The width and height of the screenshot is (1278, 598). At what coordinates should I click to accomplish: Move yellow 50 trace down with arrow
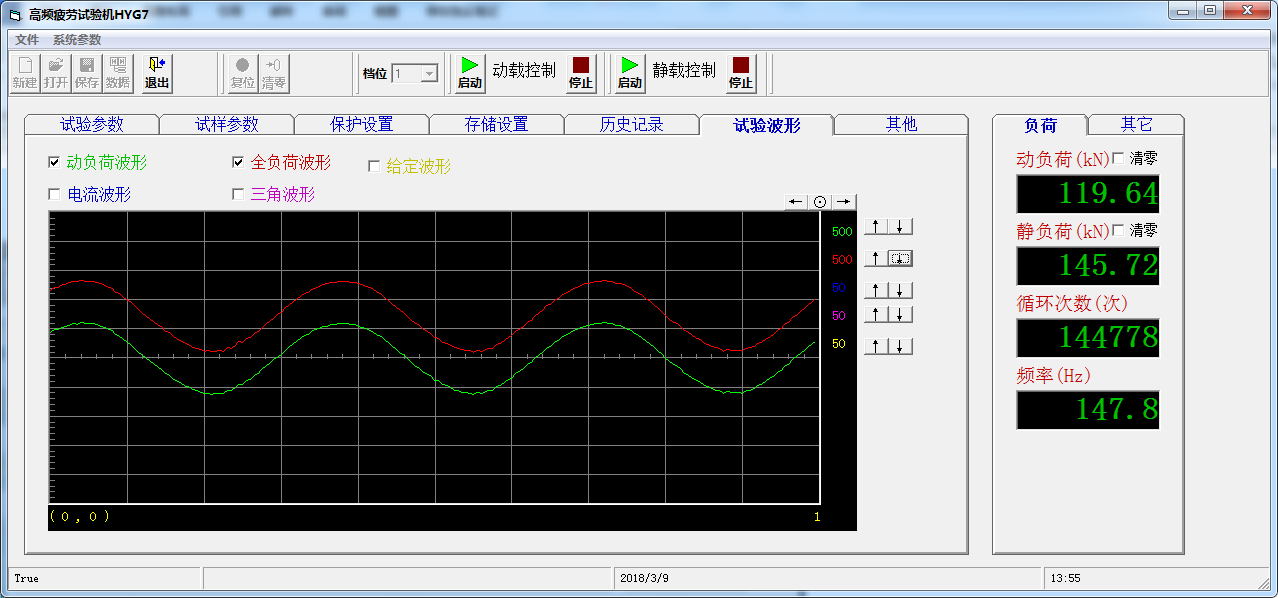coord(901,346)
